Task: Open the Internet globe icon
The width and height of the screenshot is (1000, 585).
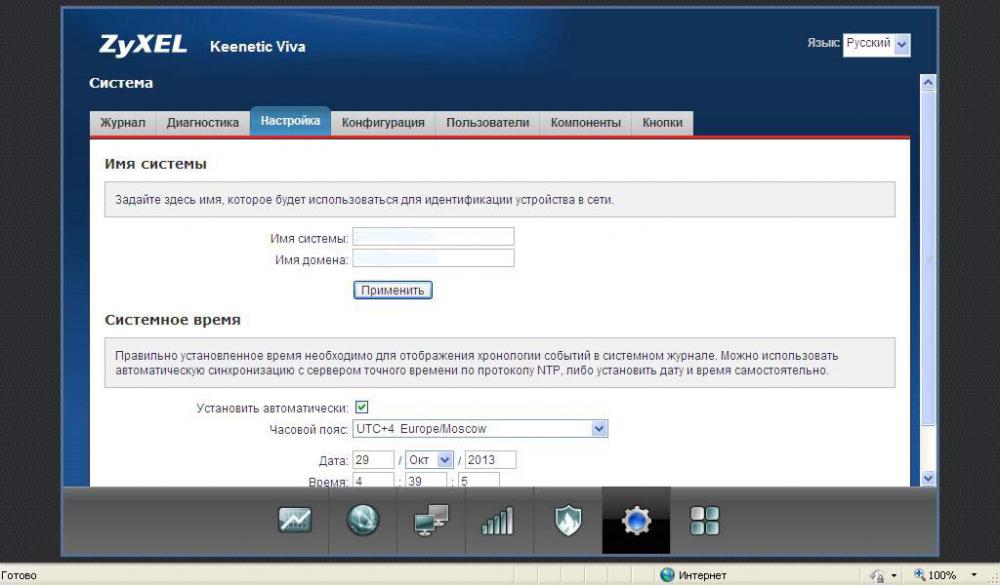Action: [363, 520]
